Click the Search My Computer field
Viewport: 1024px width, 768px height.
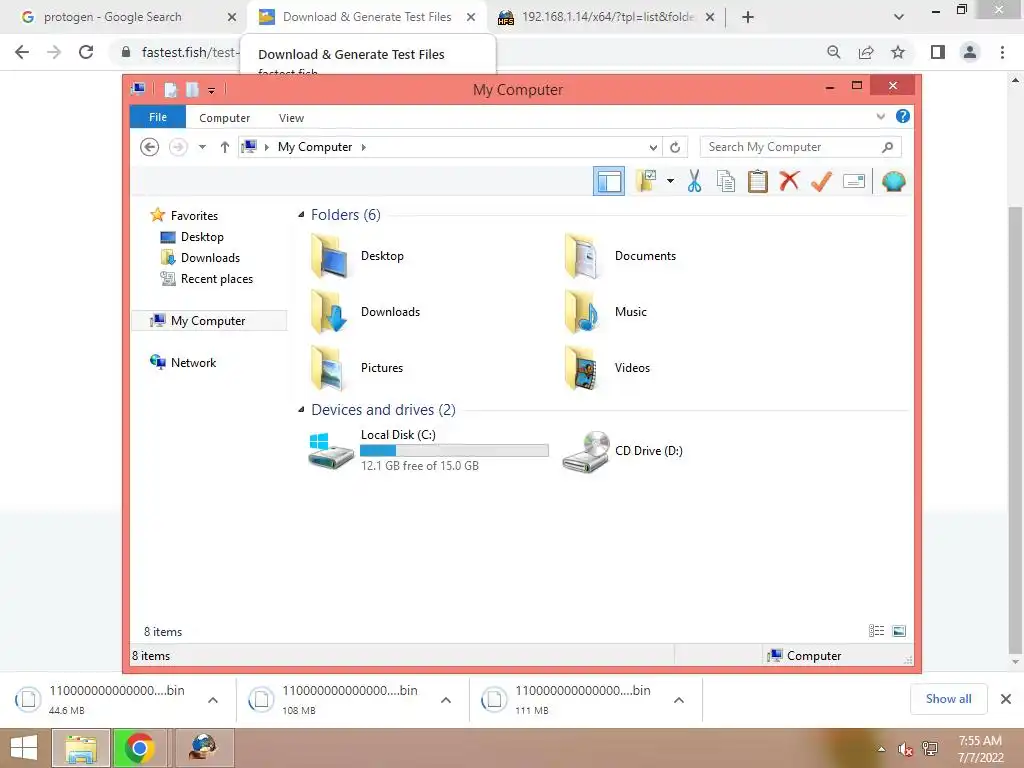[801, 147]
